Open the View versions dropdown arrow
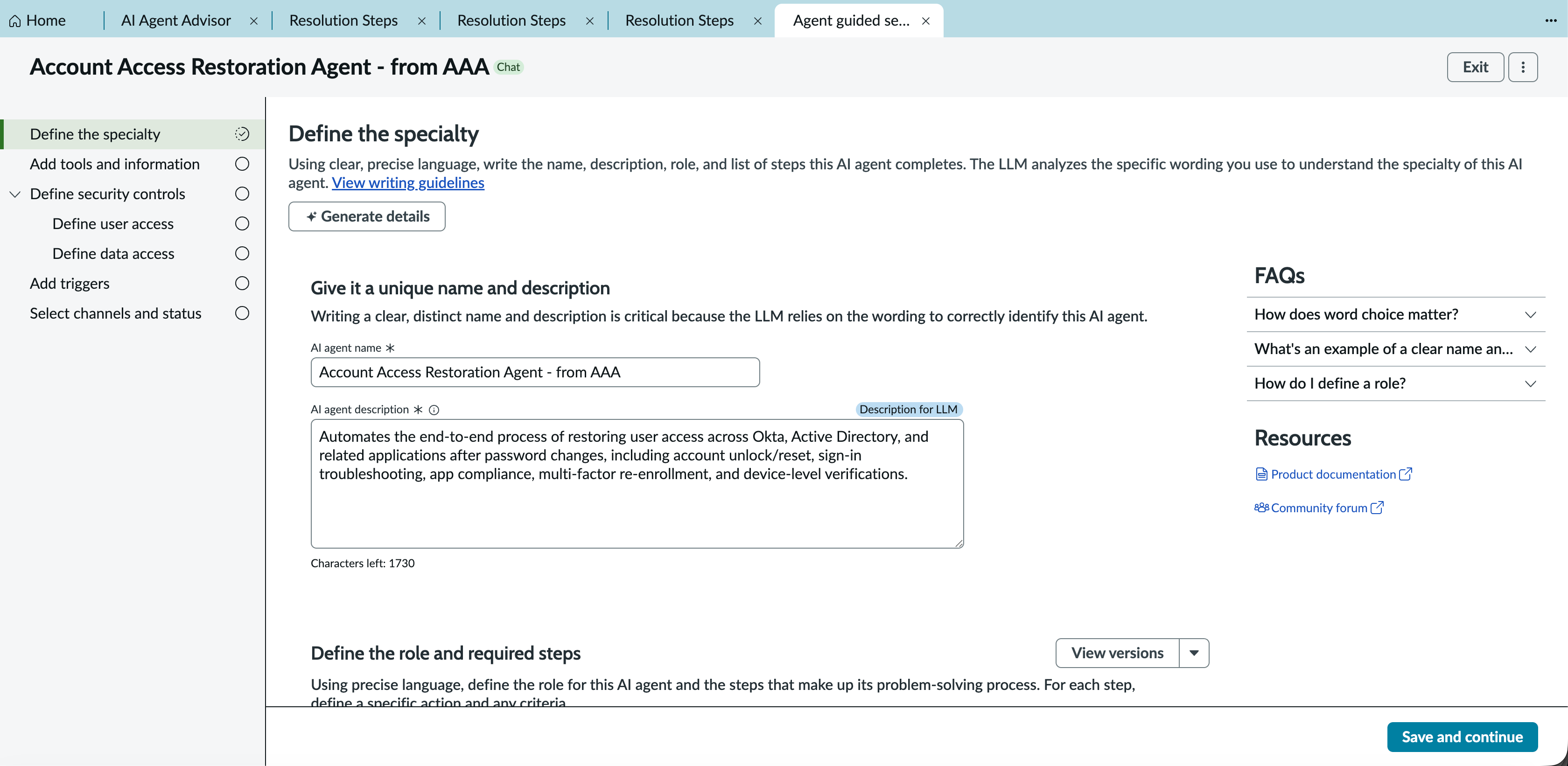Screen dimensions: 1568x766 (x=1194, y=653)
